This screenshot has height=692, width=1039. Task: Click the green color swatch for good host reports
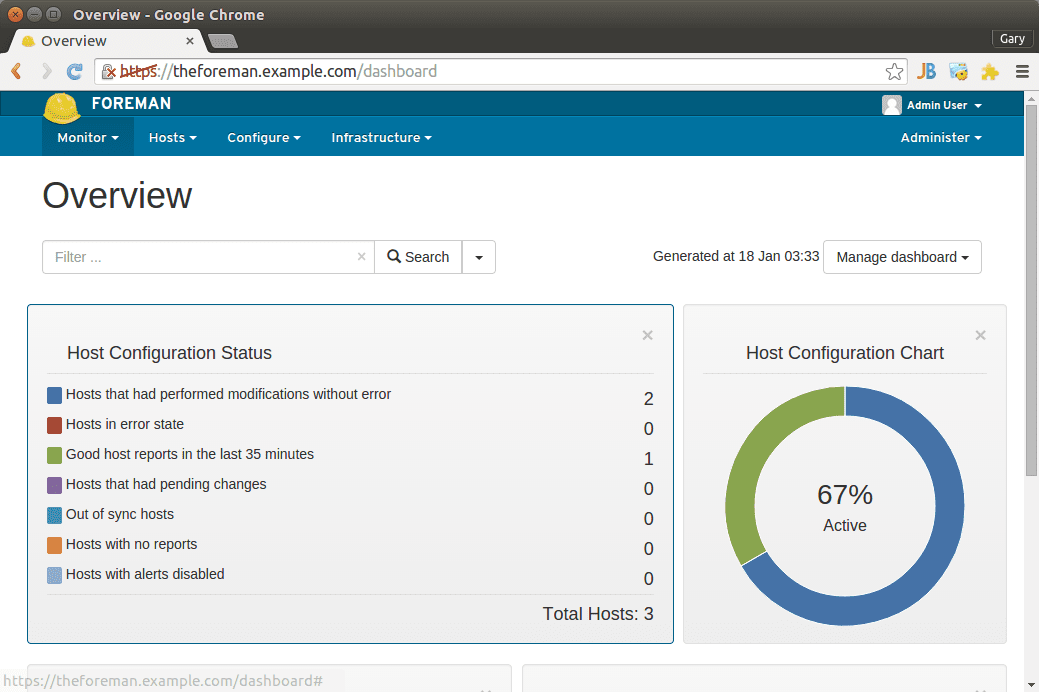55,455
